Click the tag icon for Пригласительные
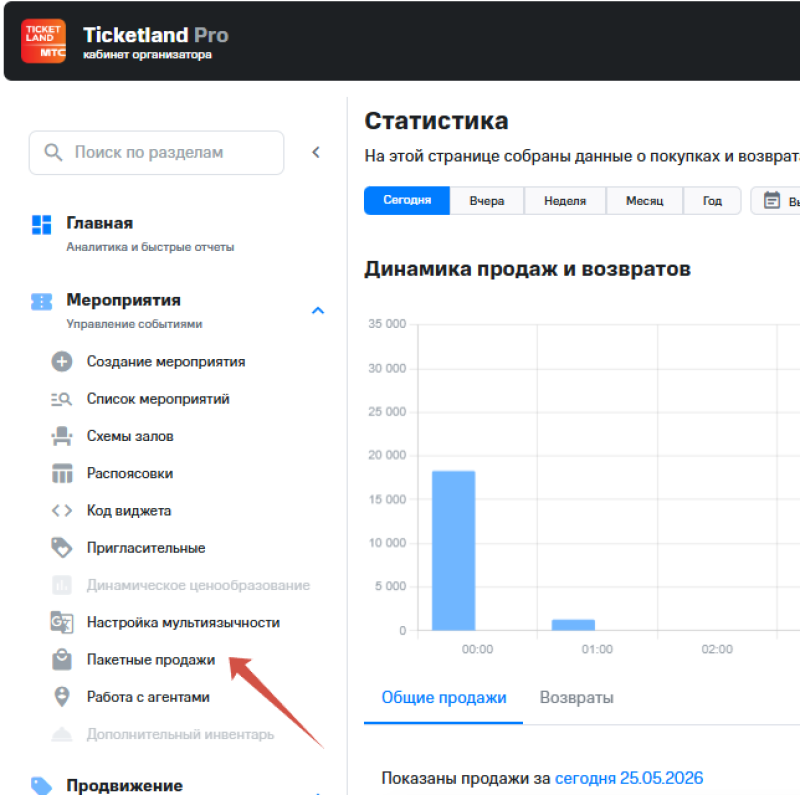The width and height of the screenshot is (800, 795). click(x=62, y=548)
